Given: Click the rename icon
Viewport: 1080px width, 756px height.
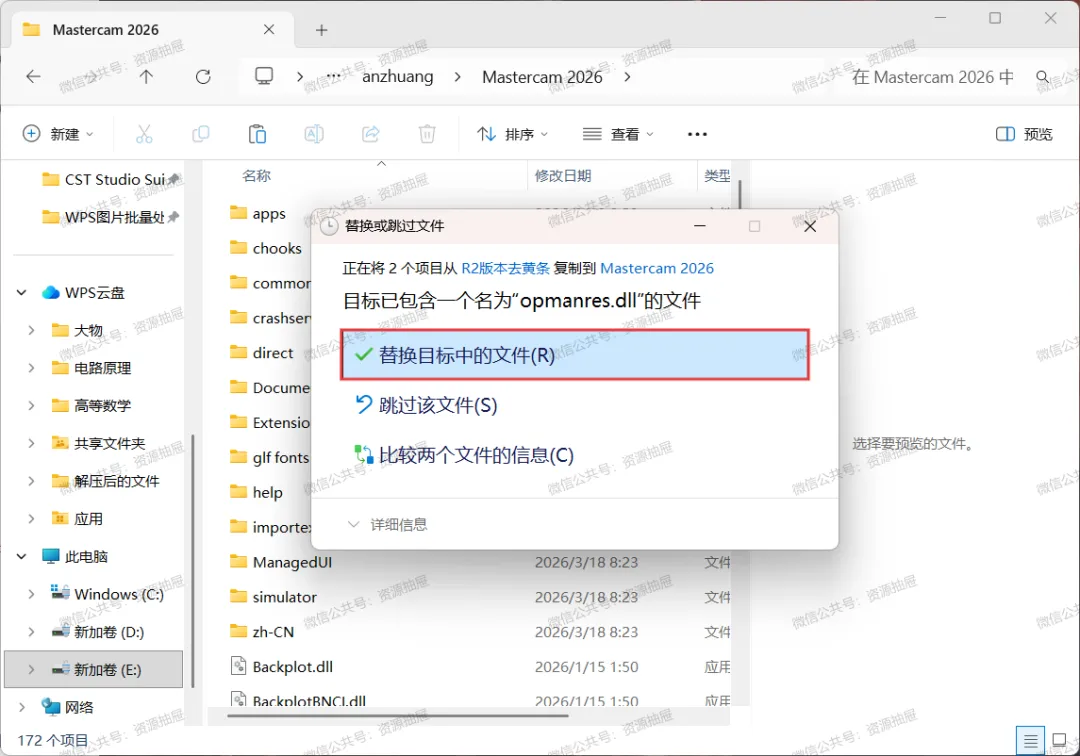Looking at the screenshot, I should pos(314,134).
